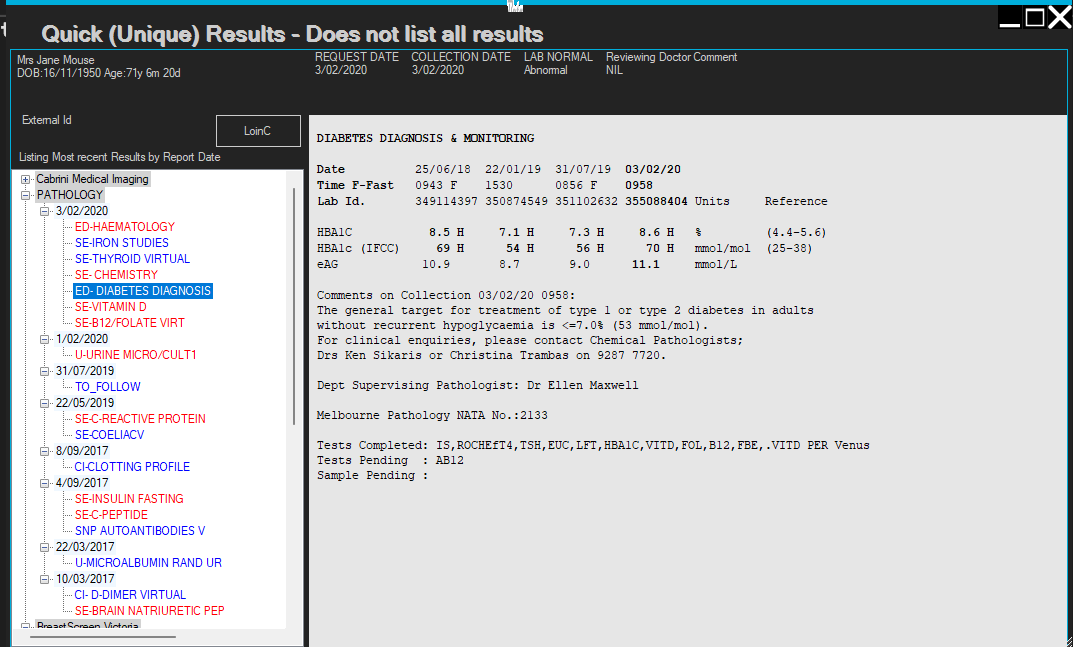This screenshot has height=647, width=1073.
Task: Open SE-THYROID VIRTUAL result
Action: [132, 259]
